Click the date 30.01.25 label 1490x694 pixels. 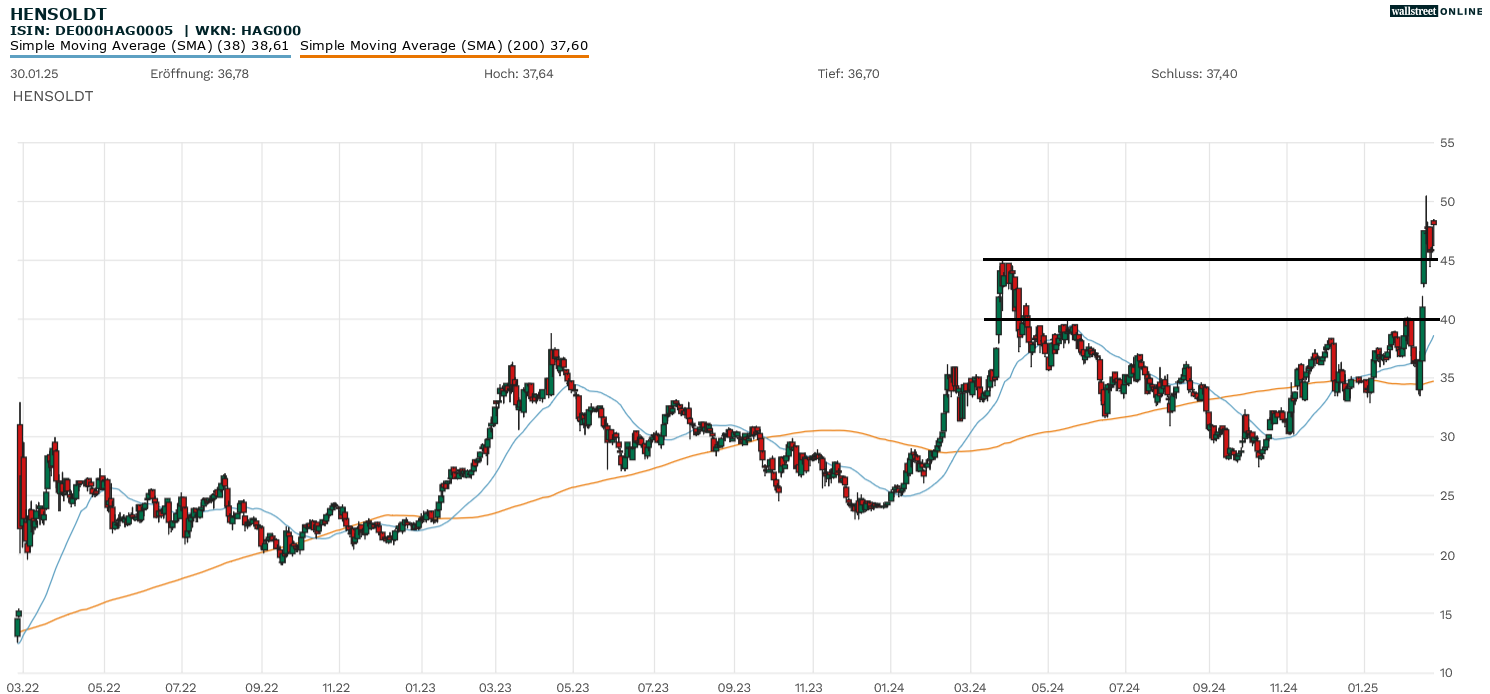pos(34,74)
